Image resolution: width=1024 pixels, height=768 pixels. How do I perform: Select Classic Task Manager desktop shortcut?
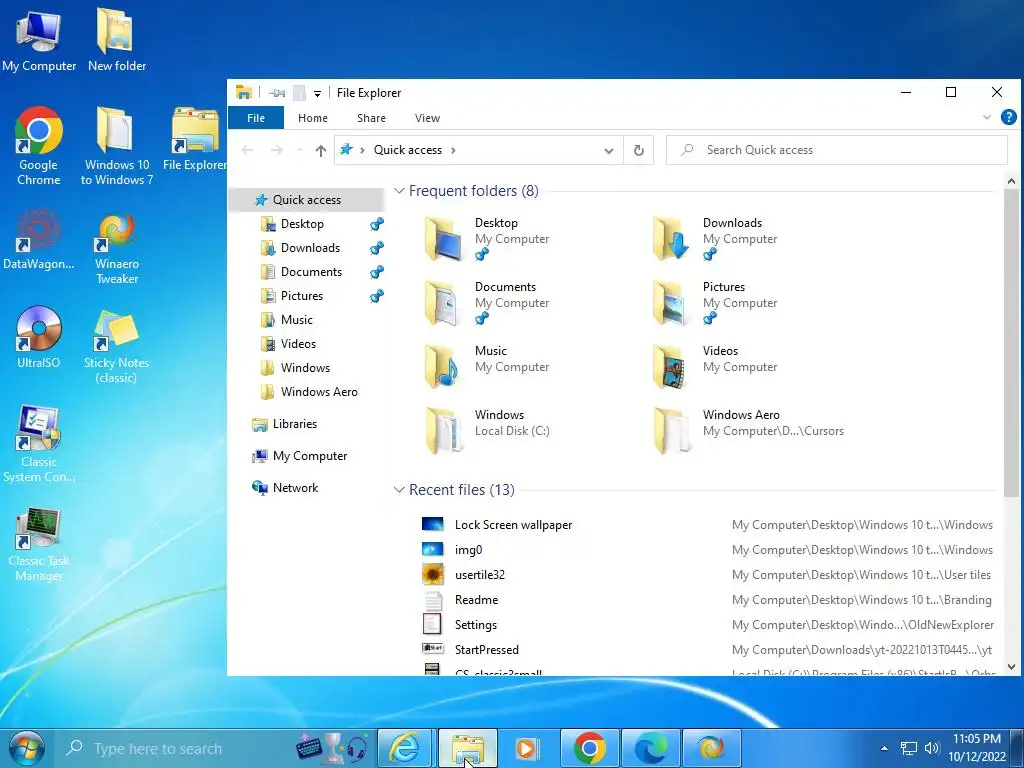coord(39,545)
